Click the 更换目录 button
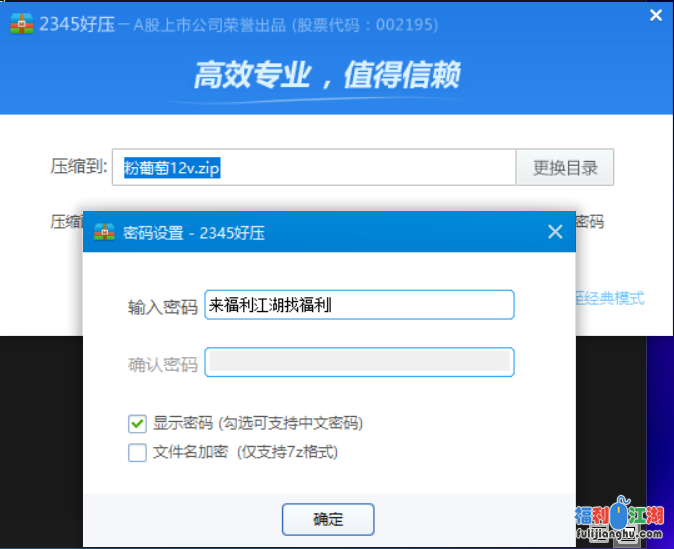 (565, 168)
